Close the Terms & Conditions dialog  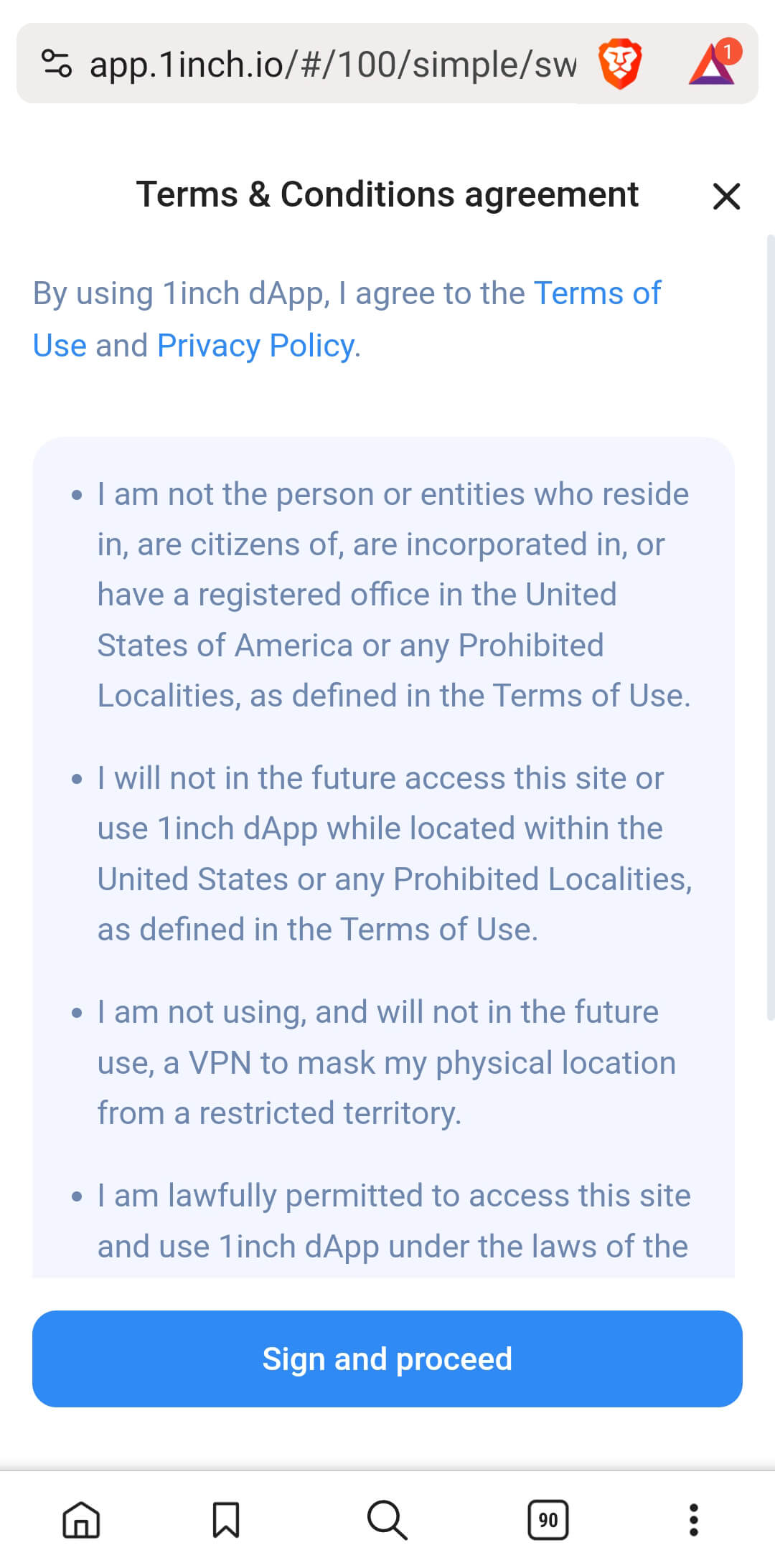726,196
